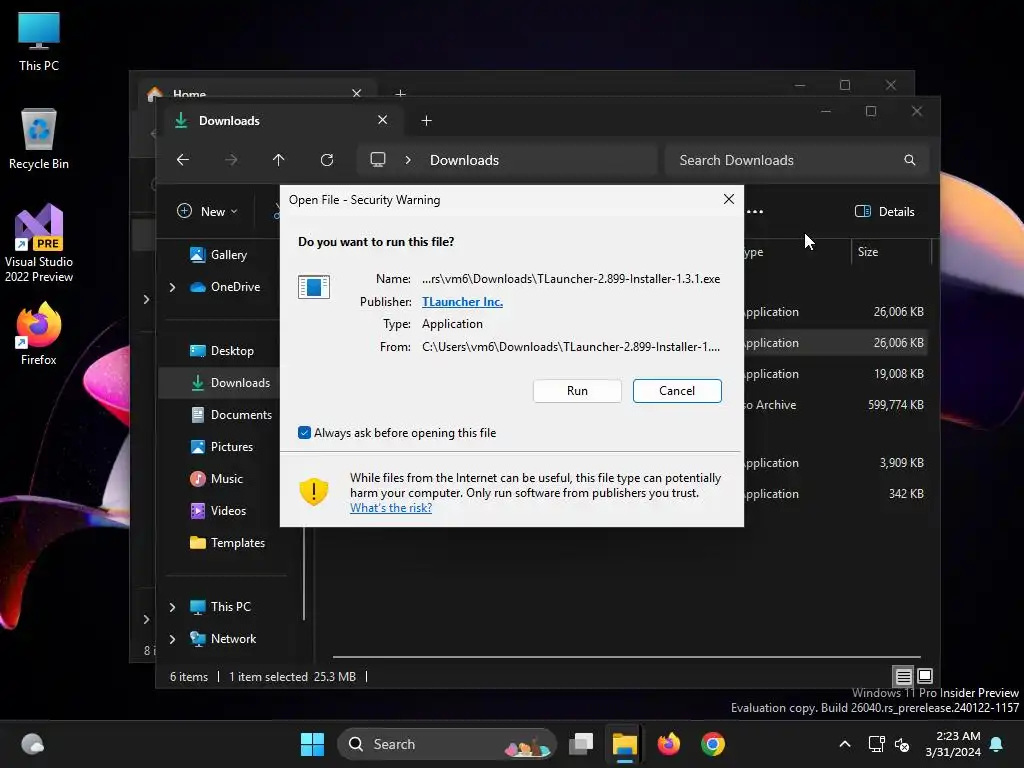Select the 599,774 KB archive row
Screen dimensions: 1024x768
click(x=835, y=405)
